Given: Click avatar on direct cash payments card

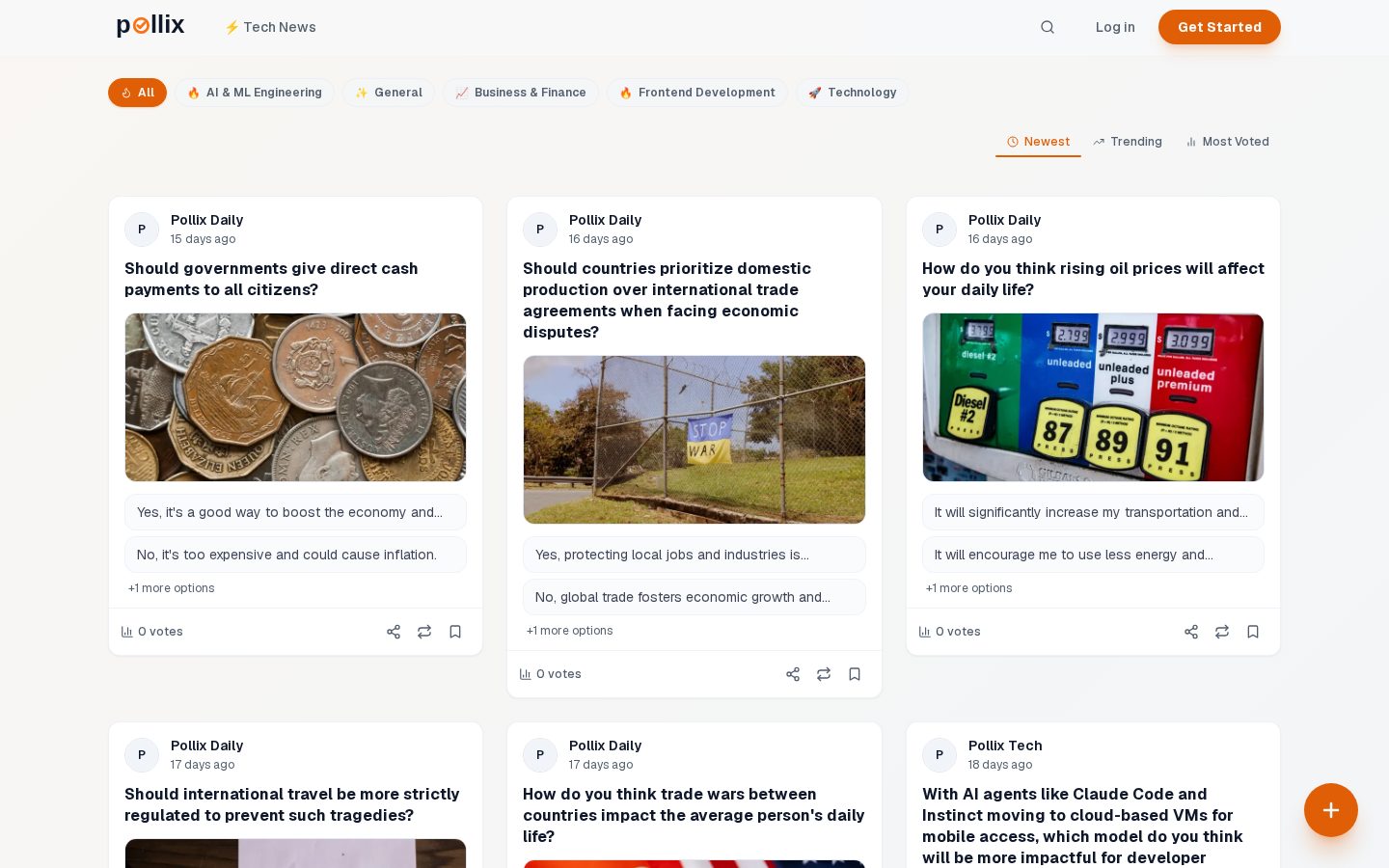Looking at the screenshot, I should coord(142,230).
